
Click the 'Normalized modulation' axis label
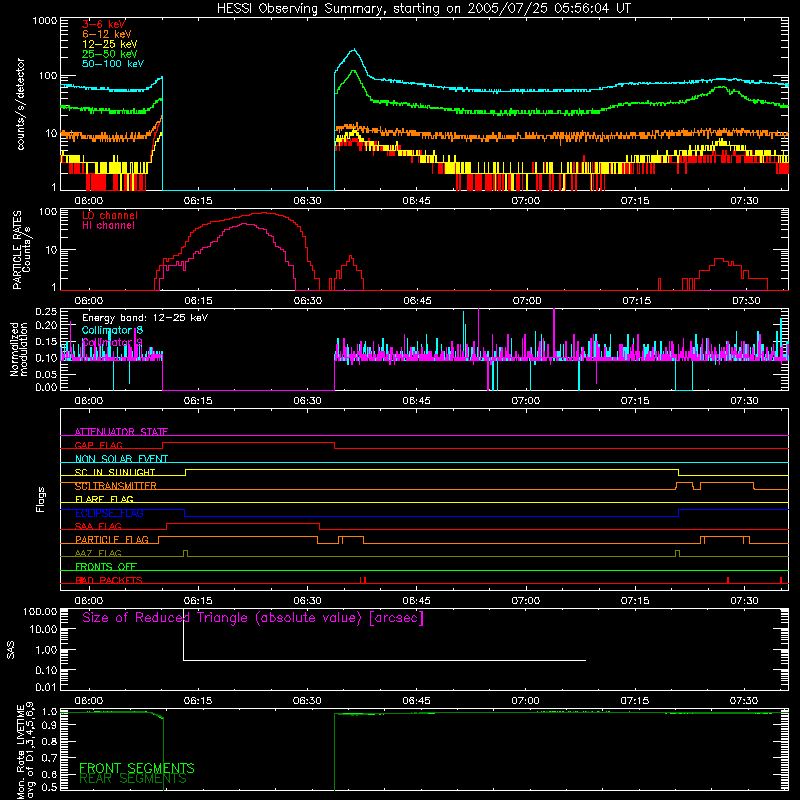(x=19, y=349)
